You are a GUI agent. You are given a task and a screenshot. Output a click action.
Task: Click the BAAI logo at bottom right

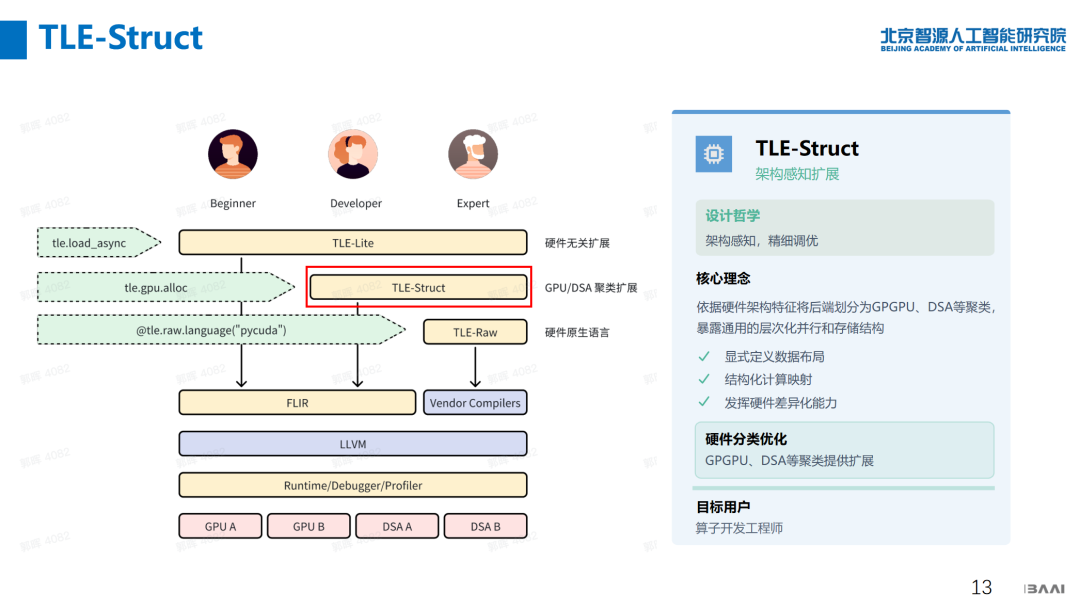1044,589
